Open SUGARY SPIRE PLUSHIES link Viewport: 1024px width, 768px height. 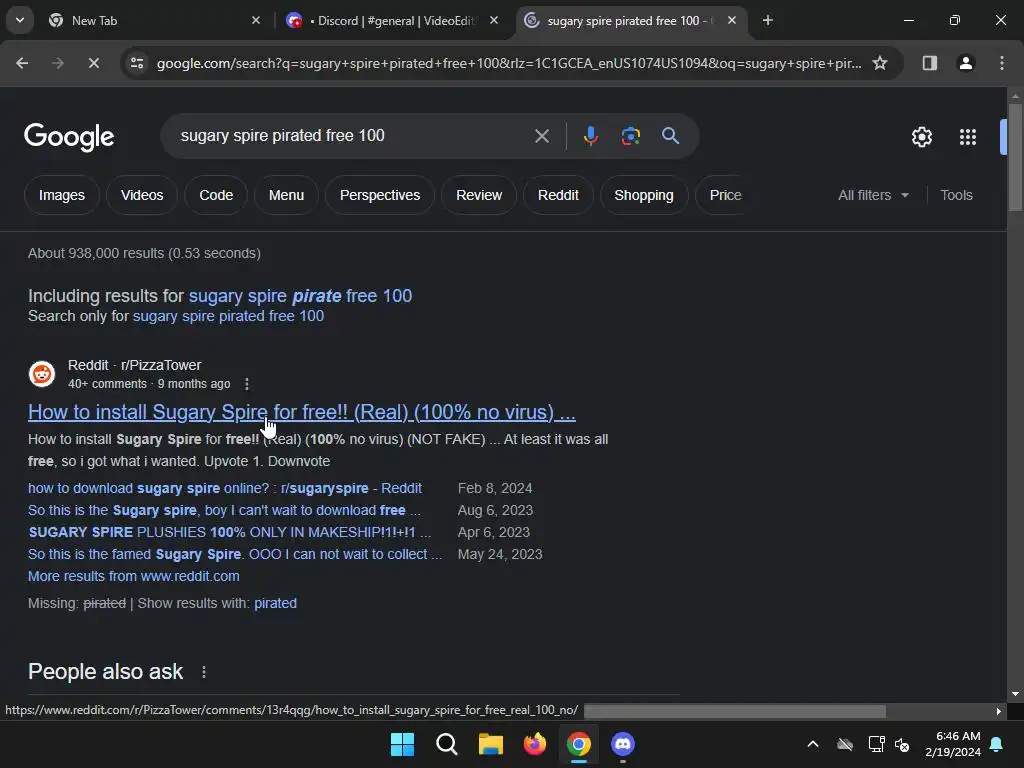229,532
